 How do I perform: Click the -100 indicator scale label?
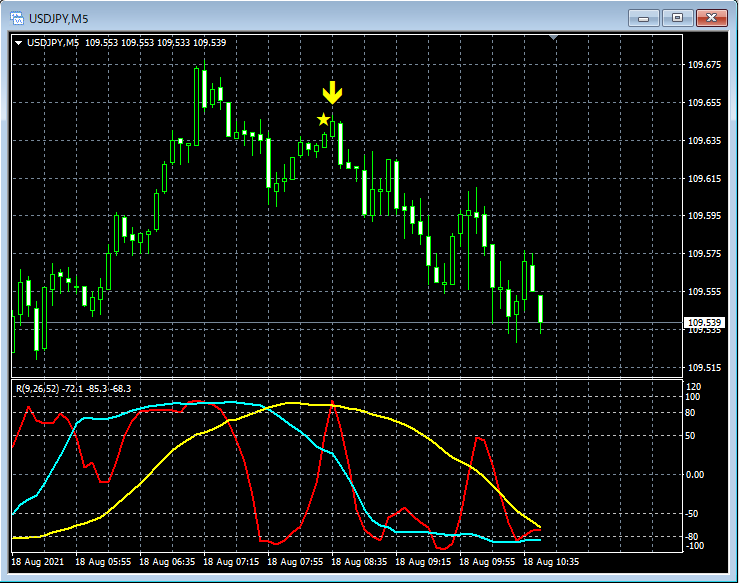tap(694, 546)
